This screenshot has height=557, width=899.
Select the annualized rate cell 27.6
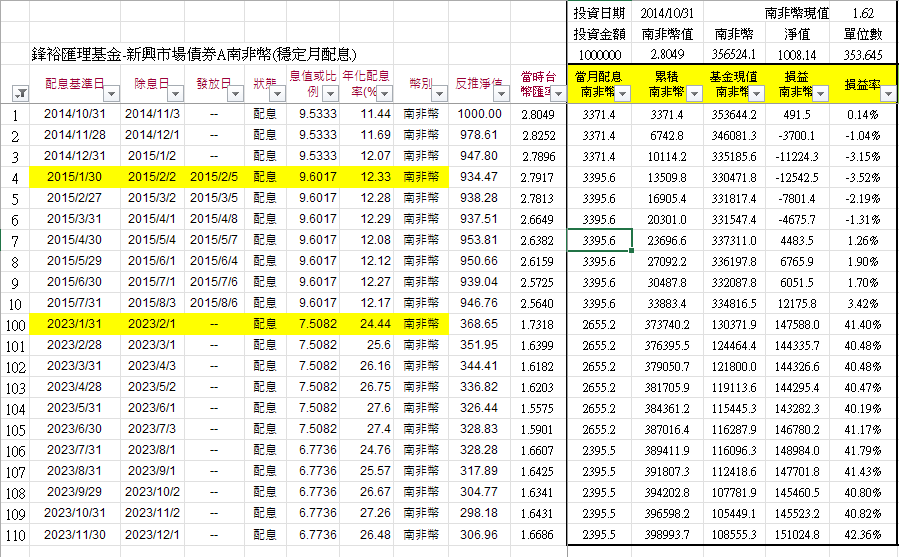coord(366,408)
